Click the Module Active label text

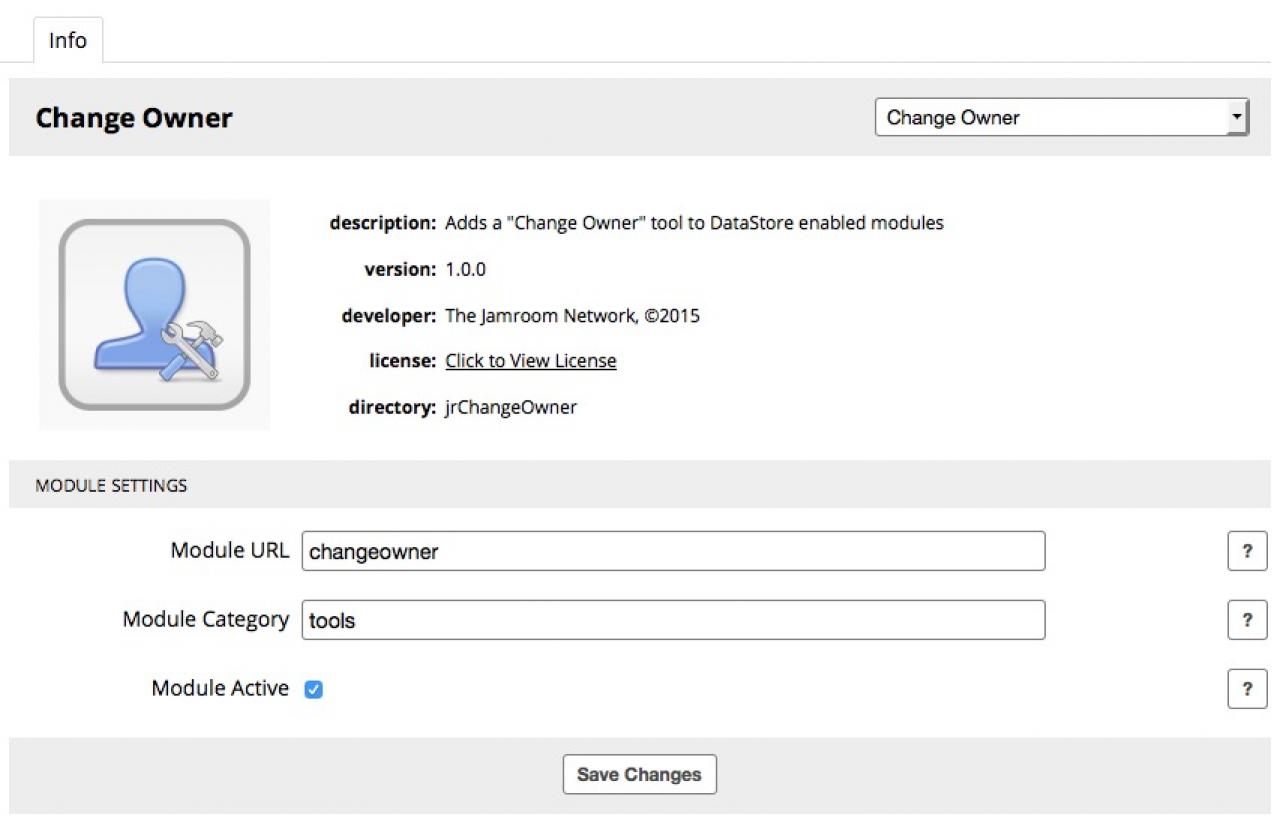[x=220, y=688]
